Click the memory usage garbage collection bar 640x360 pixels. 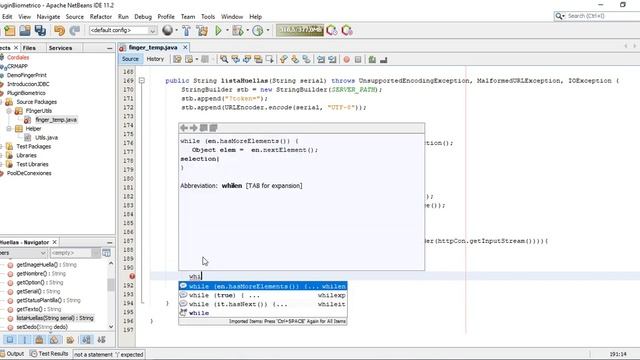pyautogui.click(x=300, y=30)
